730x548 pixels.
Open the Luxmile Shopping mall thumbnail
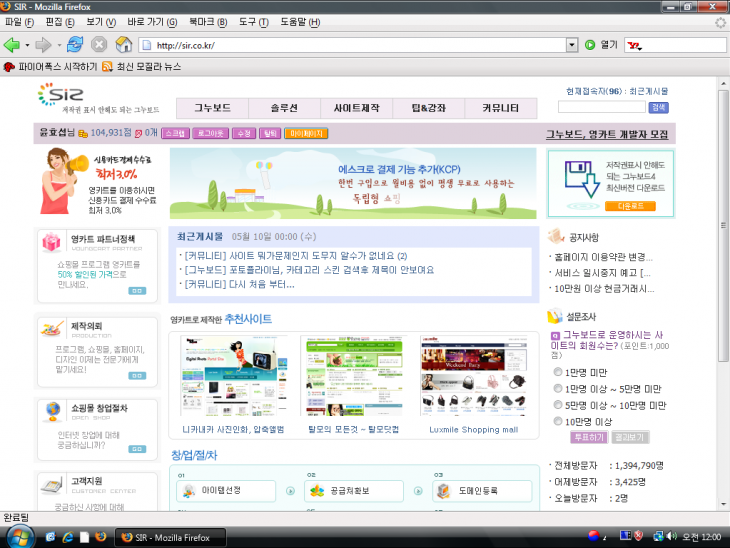473,375
